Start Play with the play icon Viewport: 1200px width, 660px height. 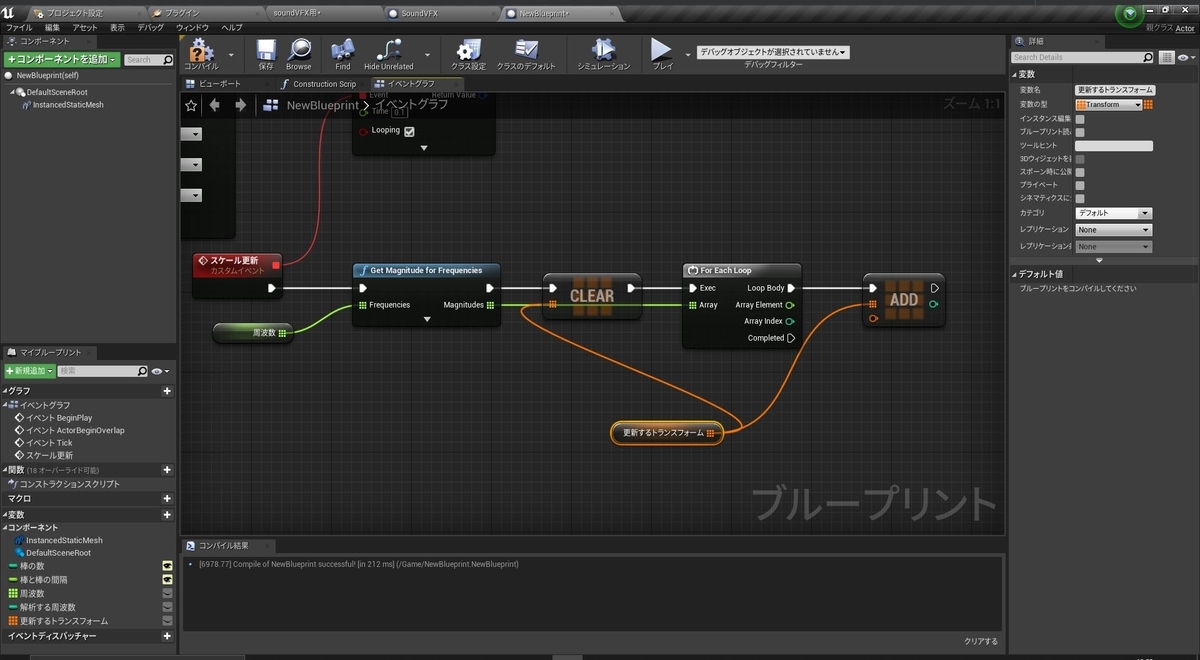(661, 50)
